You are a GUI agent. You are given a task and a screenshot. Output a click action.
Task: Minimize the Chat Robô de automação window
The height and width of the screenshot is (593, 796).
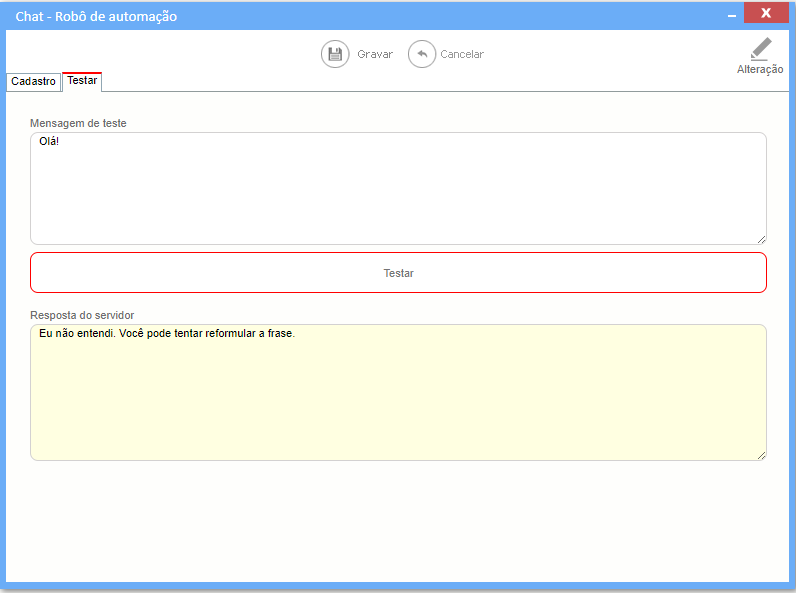pos(732,16)
